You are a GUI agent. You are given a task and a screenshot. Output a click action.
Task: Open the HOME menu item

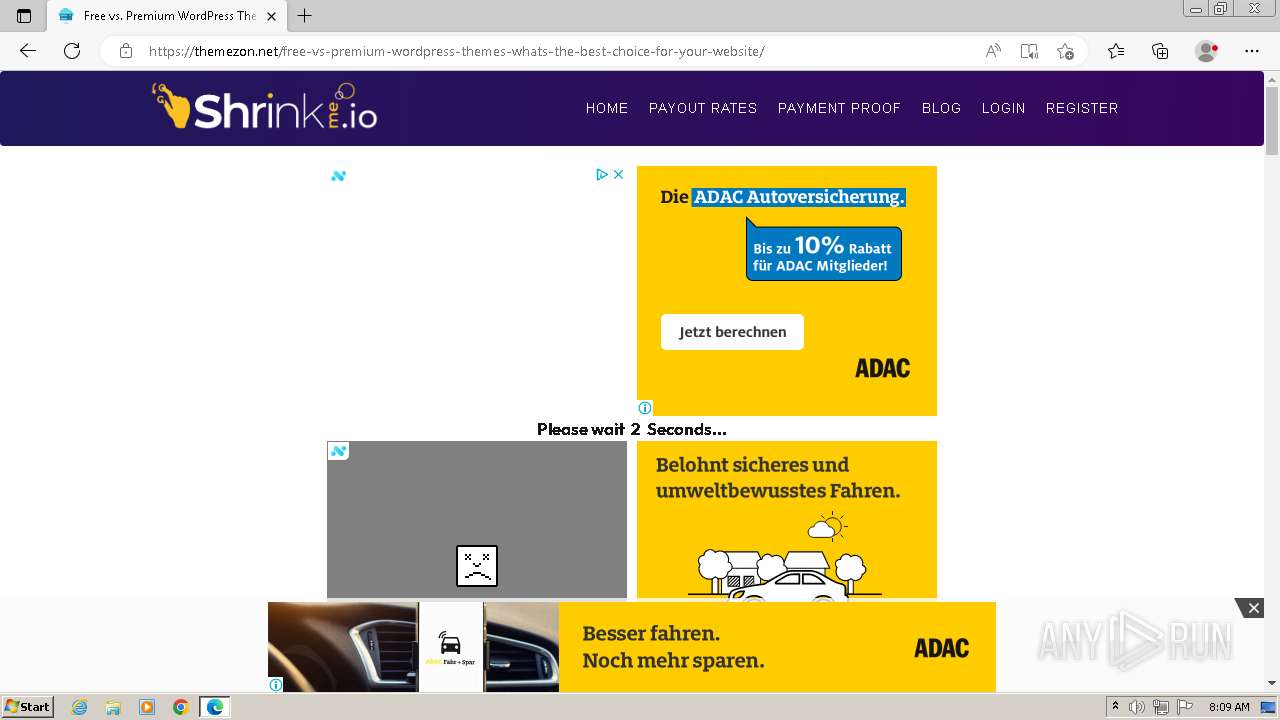pos(607,108)
